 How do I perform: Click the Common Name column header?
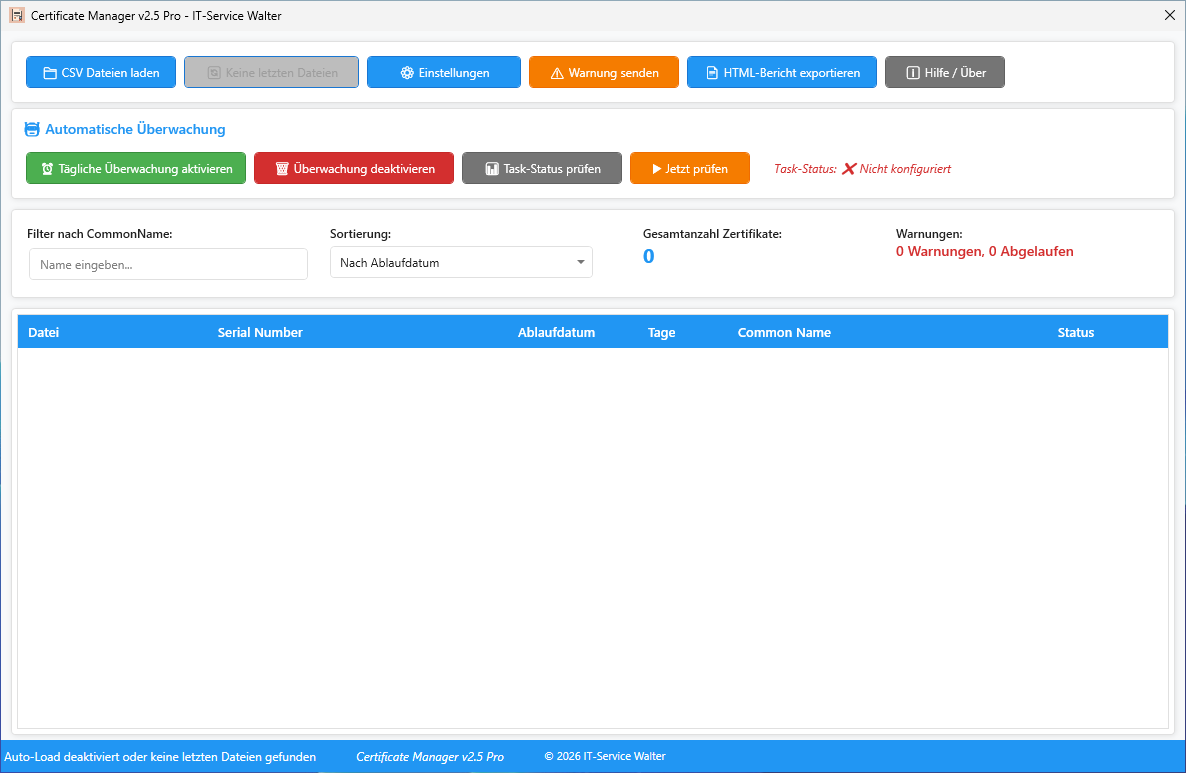pyautogui.click(x=784, y=333)
